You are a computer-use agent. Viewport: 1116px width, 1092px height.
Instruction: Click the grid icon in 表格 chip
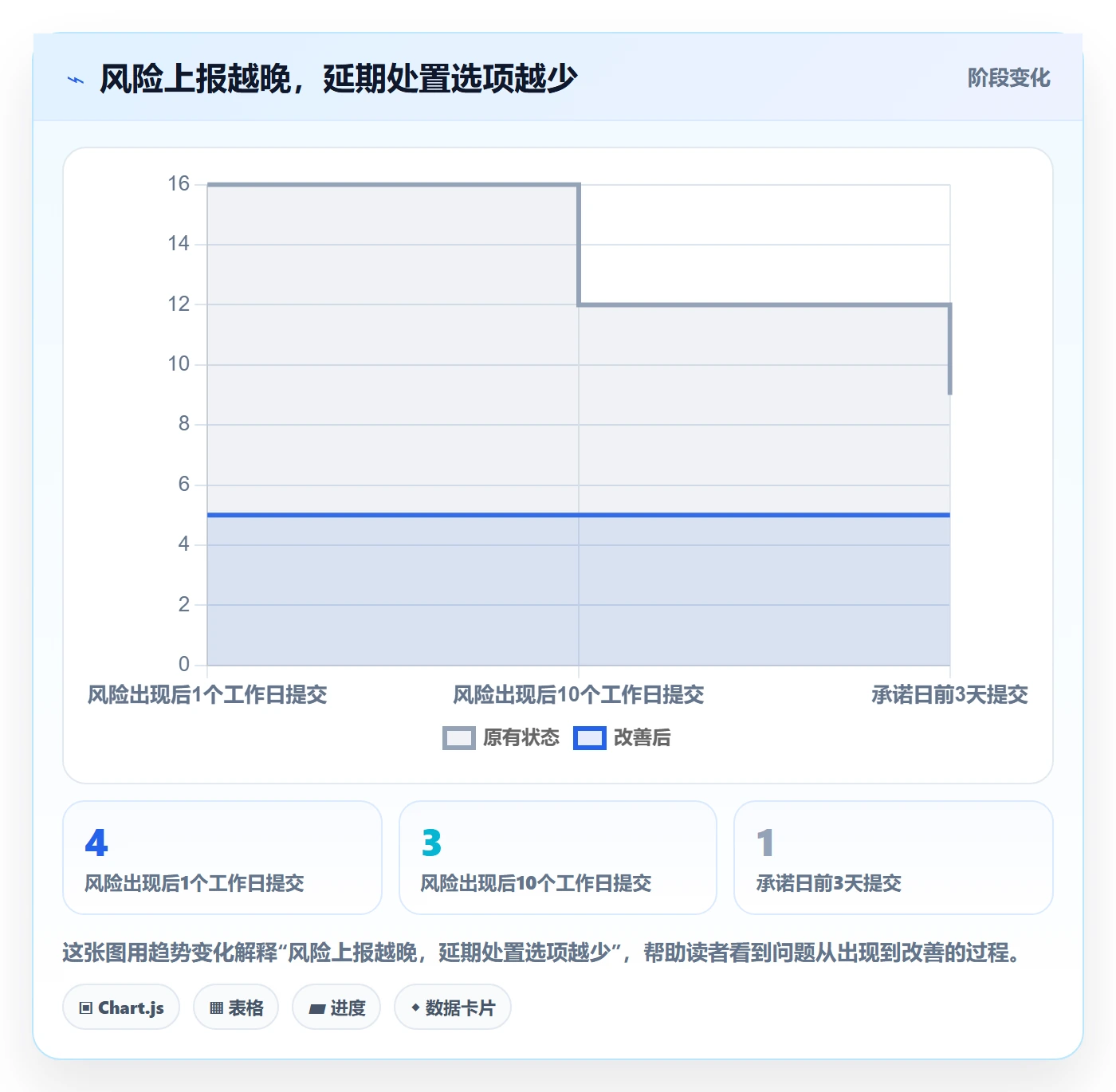216,1008
